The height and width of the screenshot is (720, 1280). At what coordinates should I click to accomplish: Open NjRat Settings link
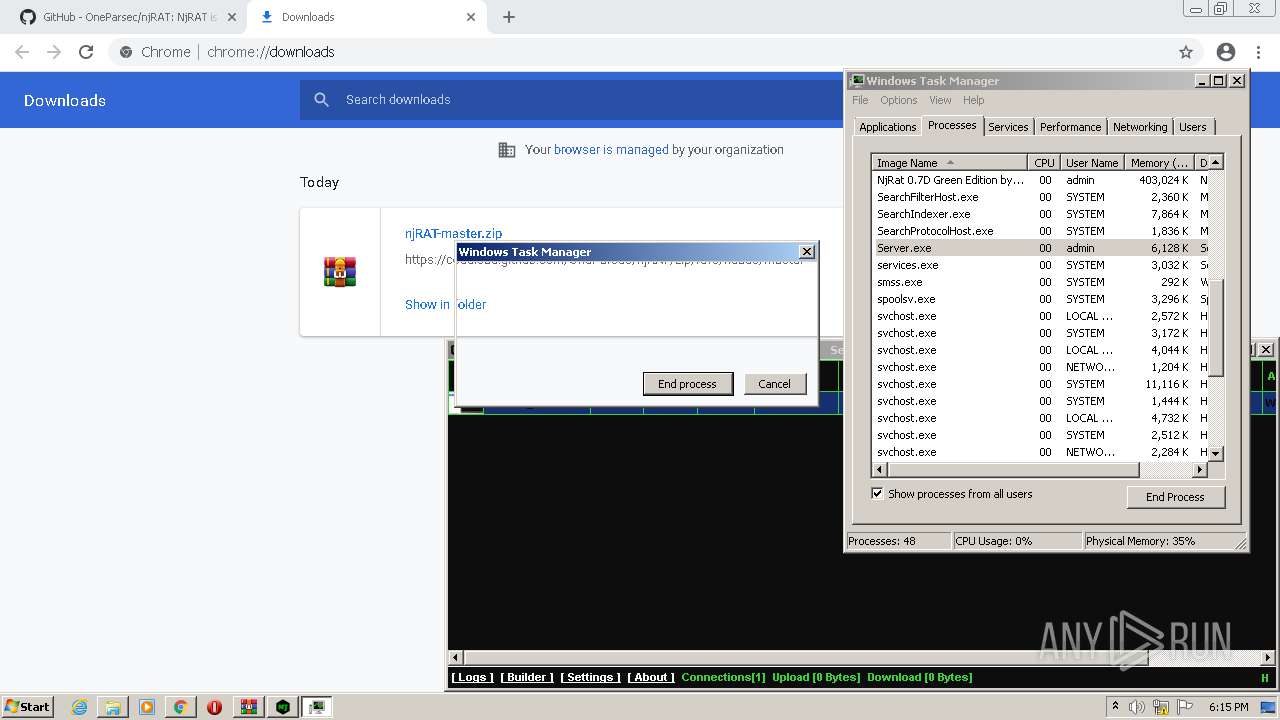click(x=590, y=678)
